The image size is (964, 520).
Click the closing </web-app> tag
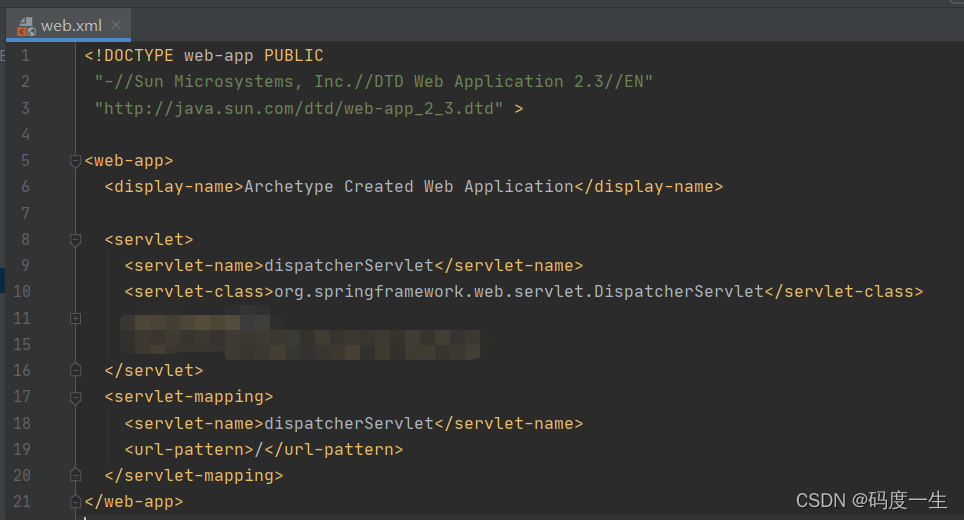click(134, 502)
